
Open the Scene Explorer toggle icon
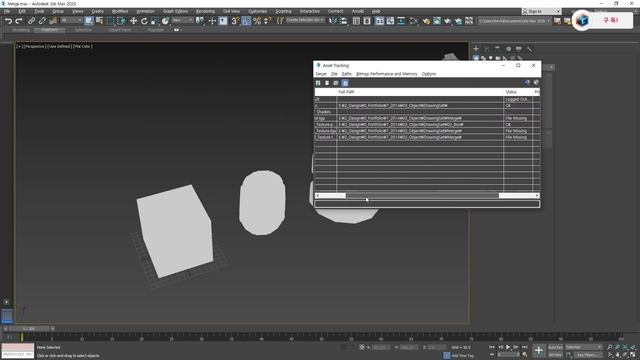(x=356, y=21)
